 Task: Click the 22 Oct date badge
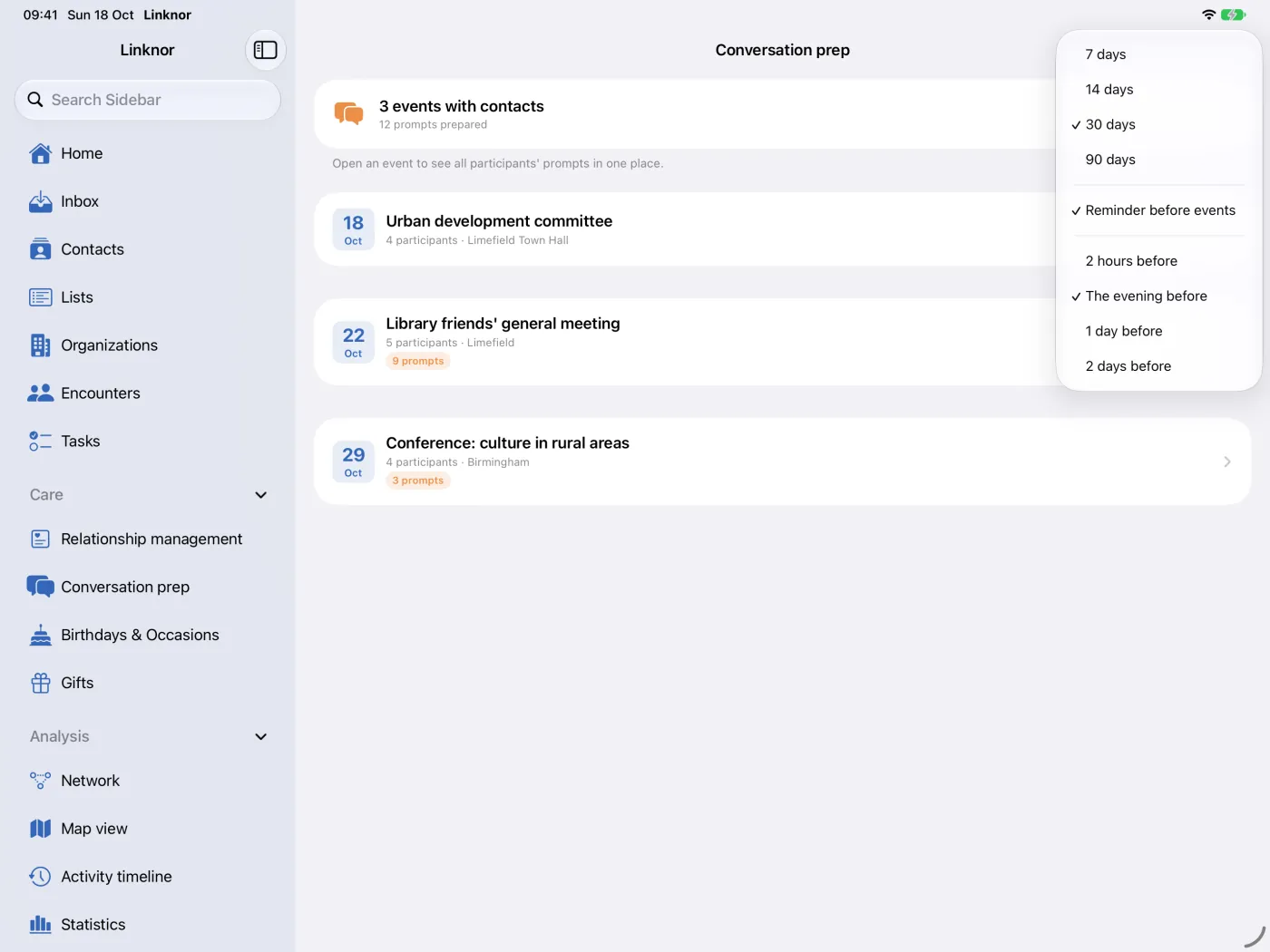click(x=353, y=342)
